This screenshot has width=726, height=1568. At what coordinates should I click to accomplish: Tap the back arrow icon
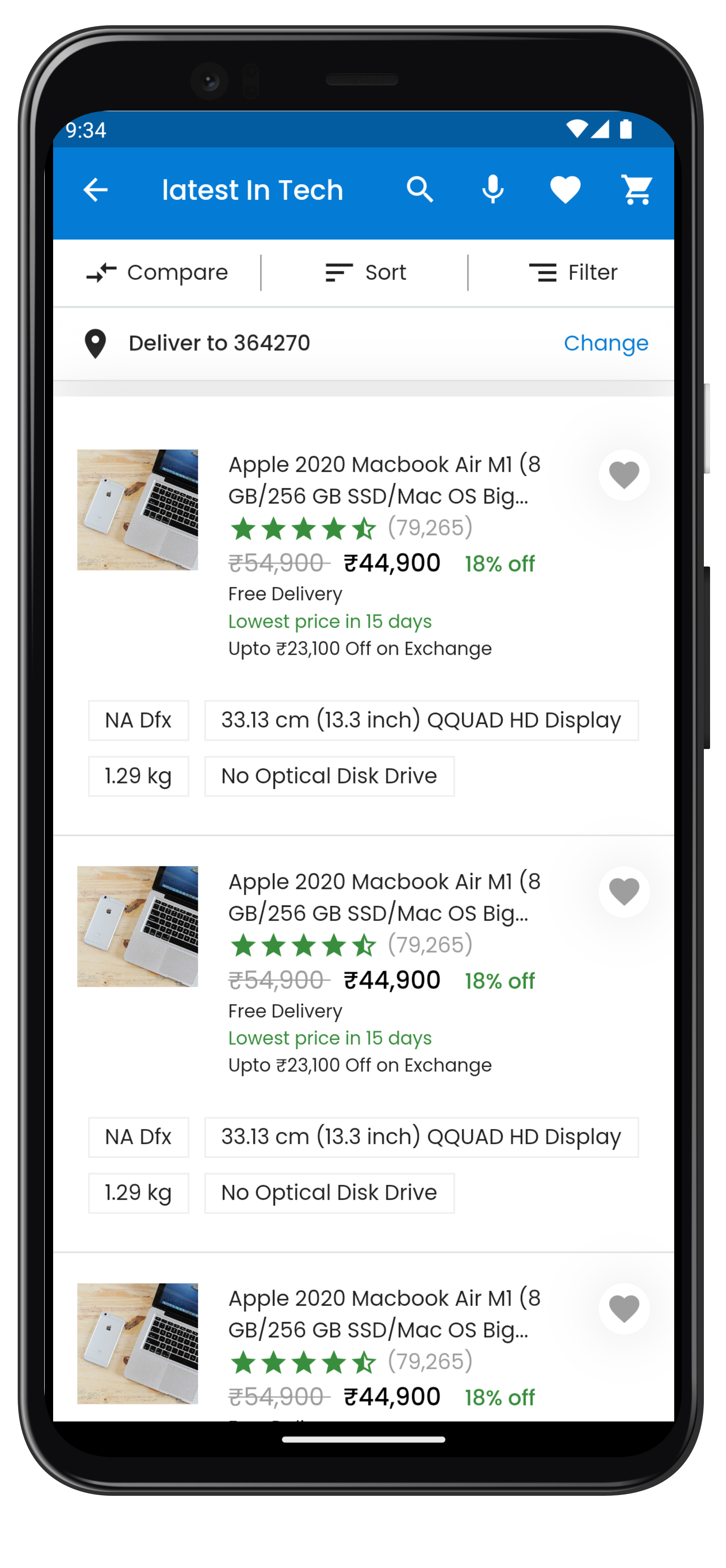[x=96, y=190]
